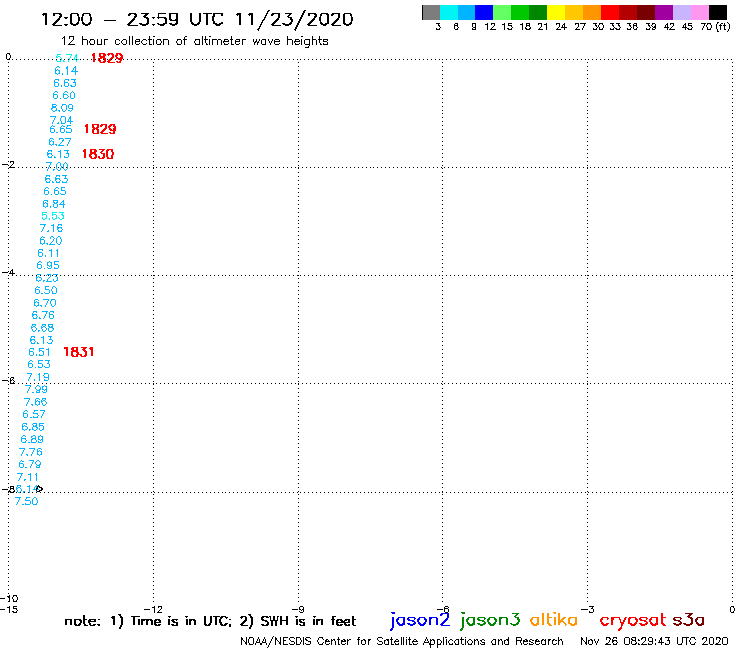Viewport: 740px width, 650px height.
Task: Click the 6.85 wave height value
Action: [x=33, y=427]
